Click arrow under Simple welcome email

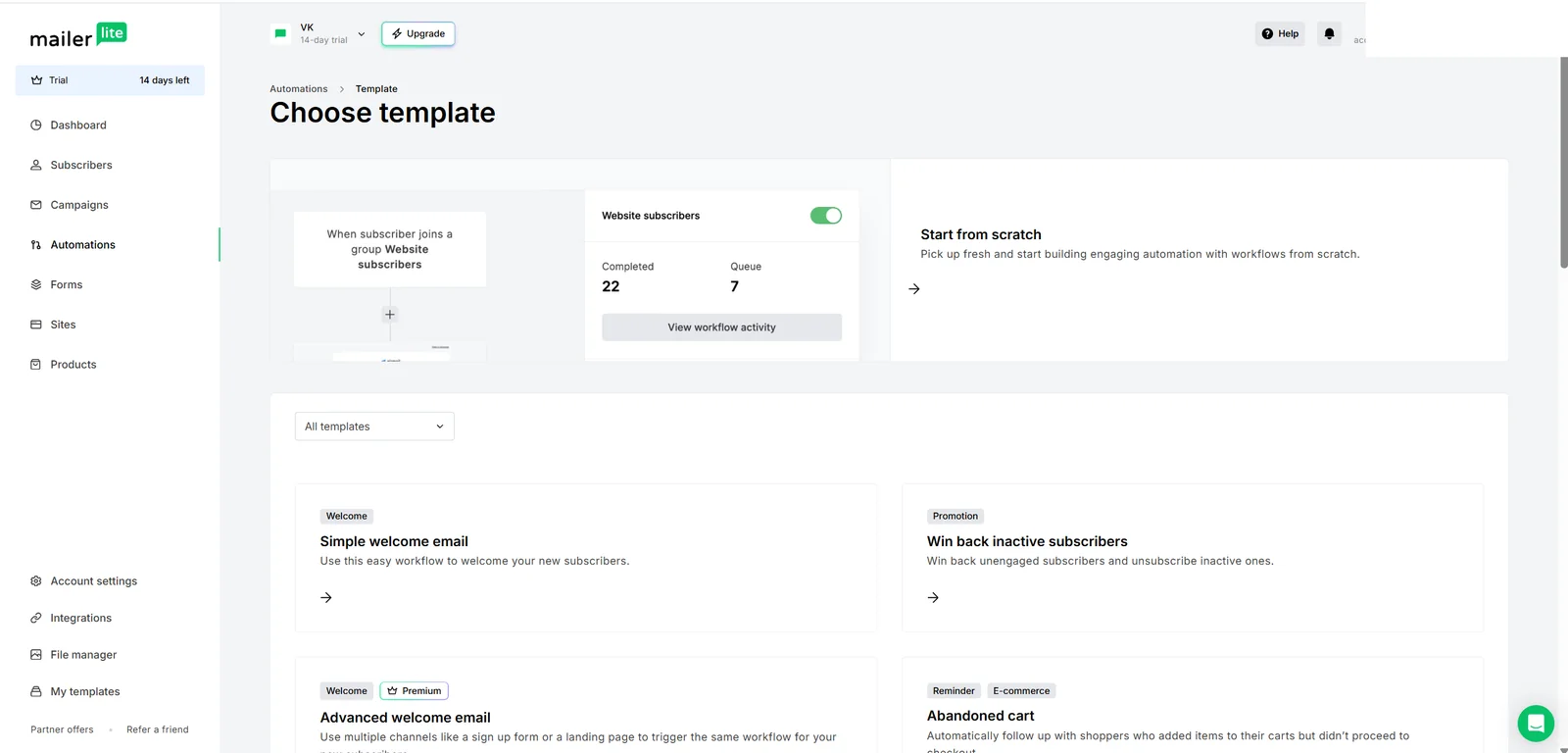[x=326, y=597]
